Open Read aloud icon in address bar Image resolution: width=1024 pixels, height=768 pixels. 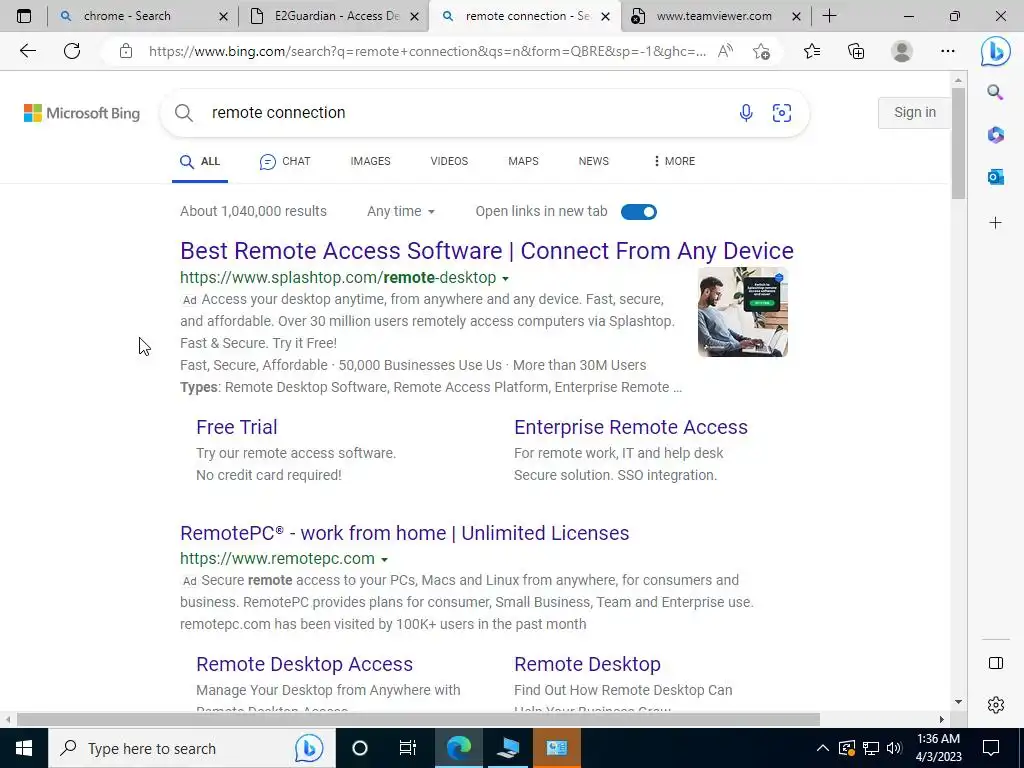(x=725, y=51)
